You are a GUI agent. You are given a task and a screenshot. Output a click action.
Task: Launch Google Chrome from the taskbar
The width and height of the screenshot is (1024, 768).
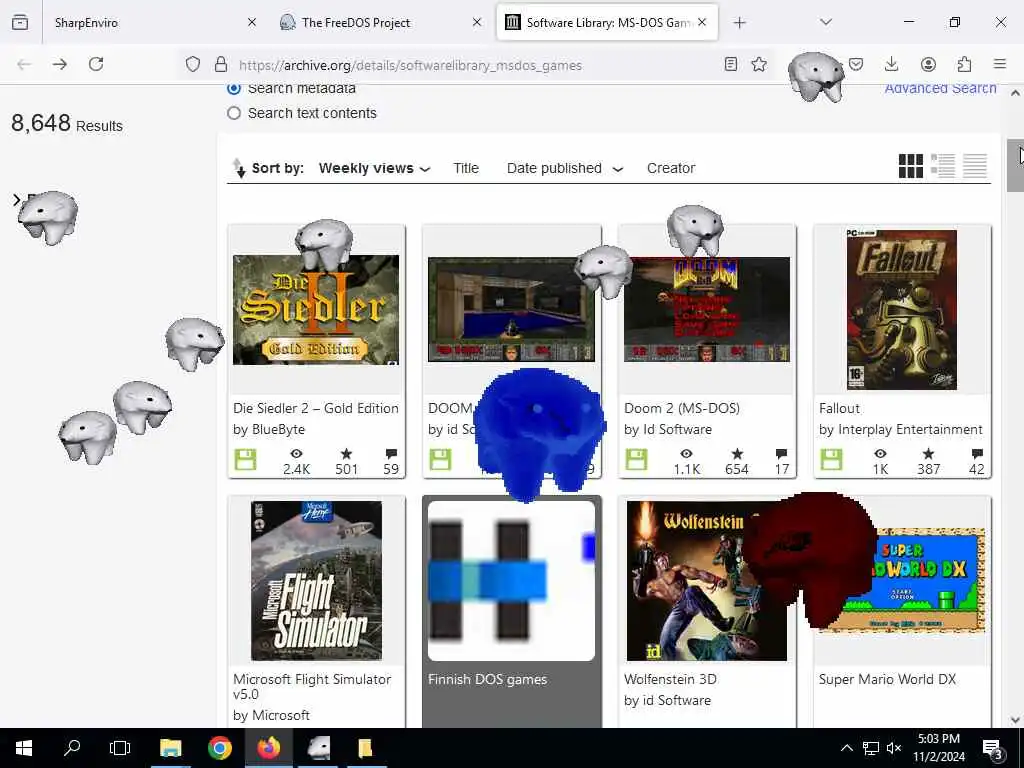[x=219, y=748]
